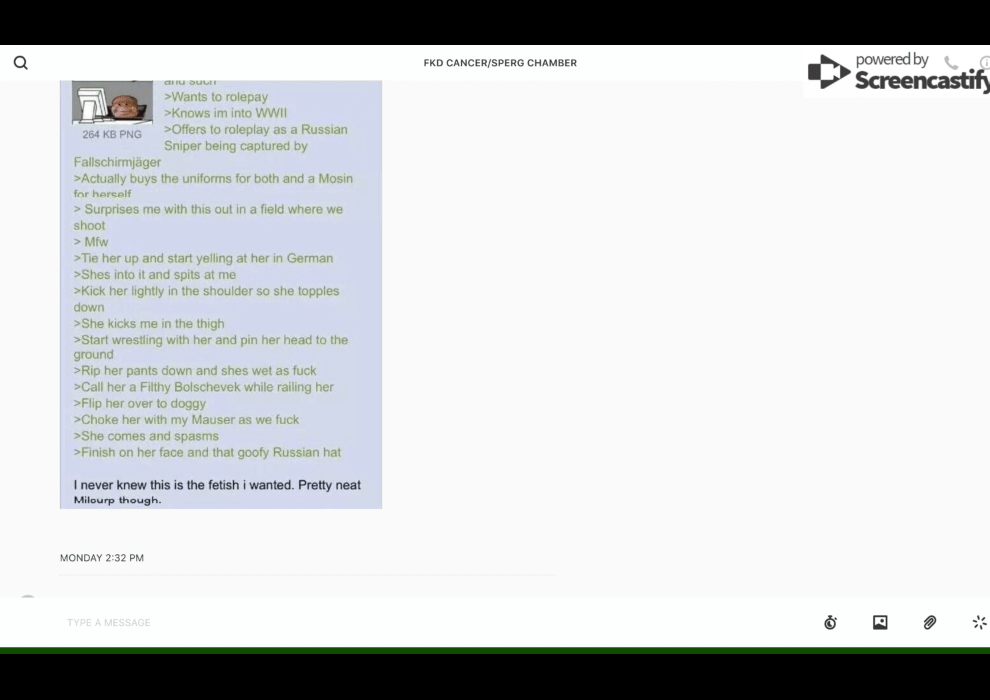
Task: Click the partially visible sender avatar above the input
Action: tap(28, 598)
